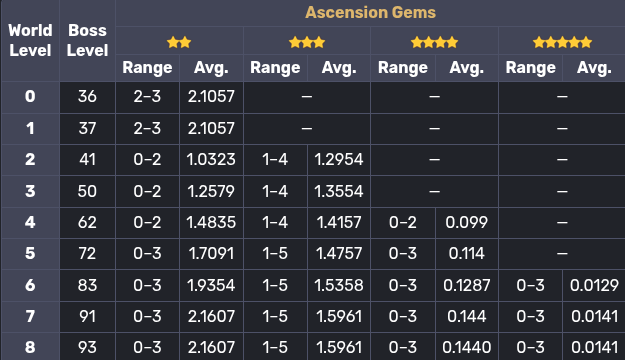Click the 1.0323 average cell
This screenshot has width=625, height=360.
click(211, 160)
